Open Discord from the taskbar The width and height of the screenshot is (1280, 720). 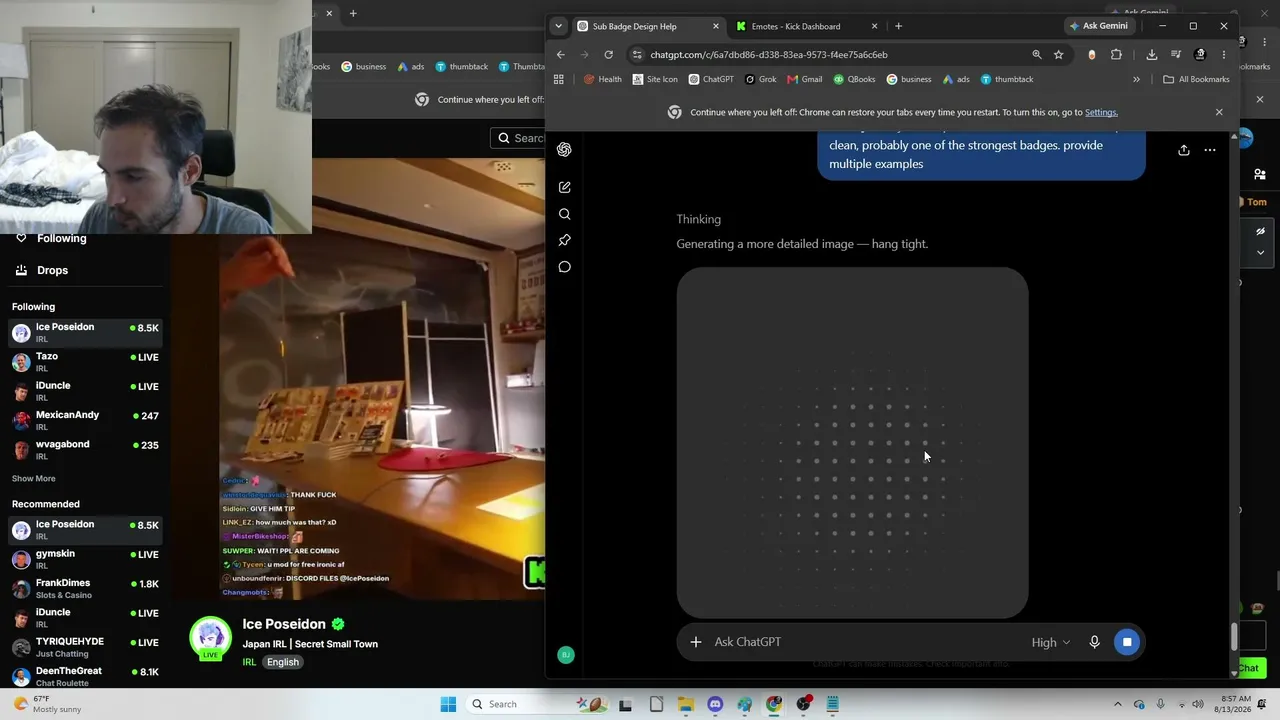(715, 704)
